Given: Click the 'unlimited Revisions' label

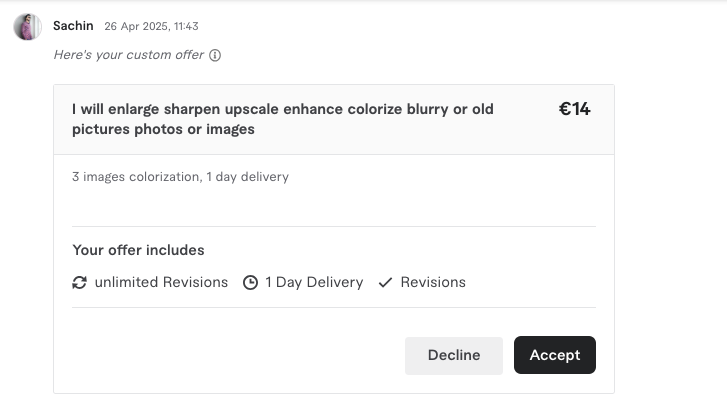Looking at the screenshot, I should coord(161,283).
